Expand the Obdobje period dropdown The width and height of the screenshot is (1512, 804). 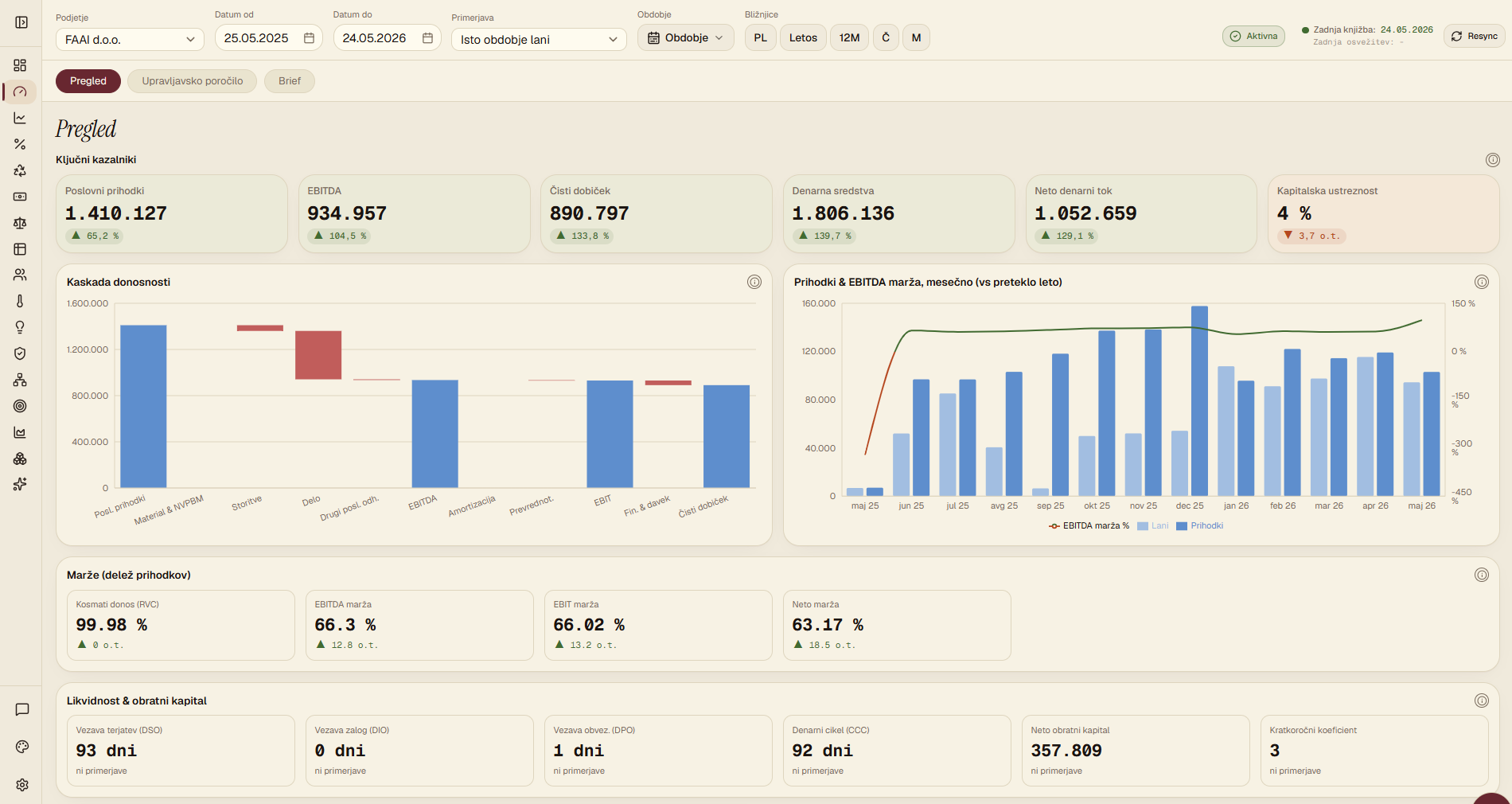pyautogui.click(x=685, y=37)
